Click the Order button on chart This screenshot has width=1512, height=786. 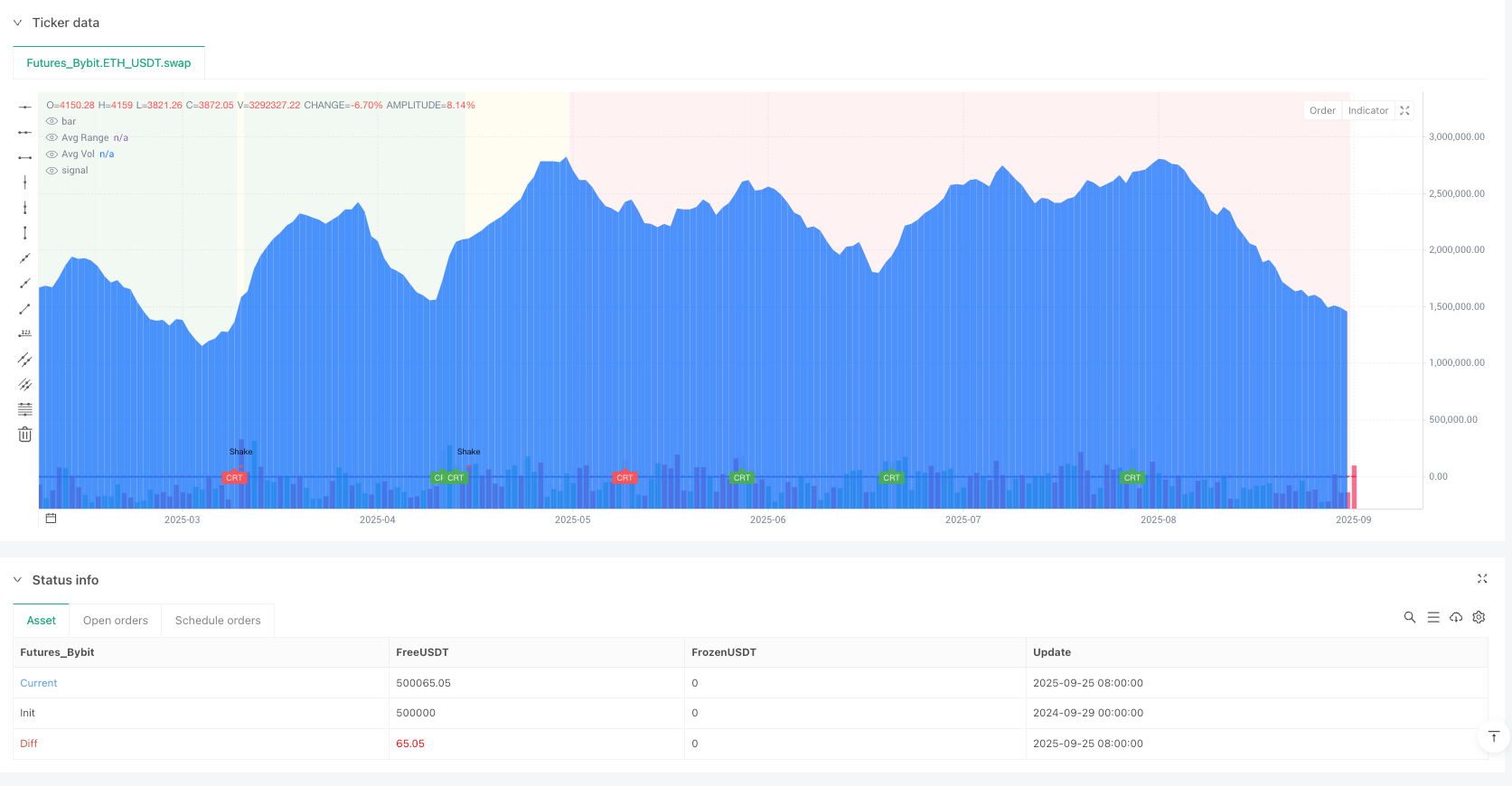pos(1322,110)
